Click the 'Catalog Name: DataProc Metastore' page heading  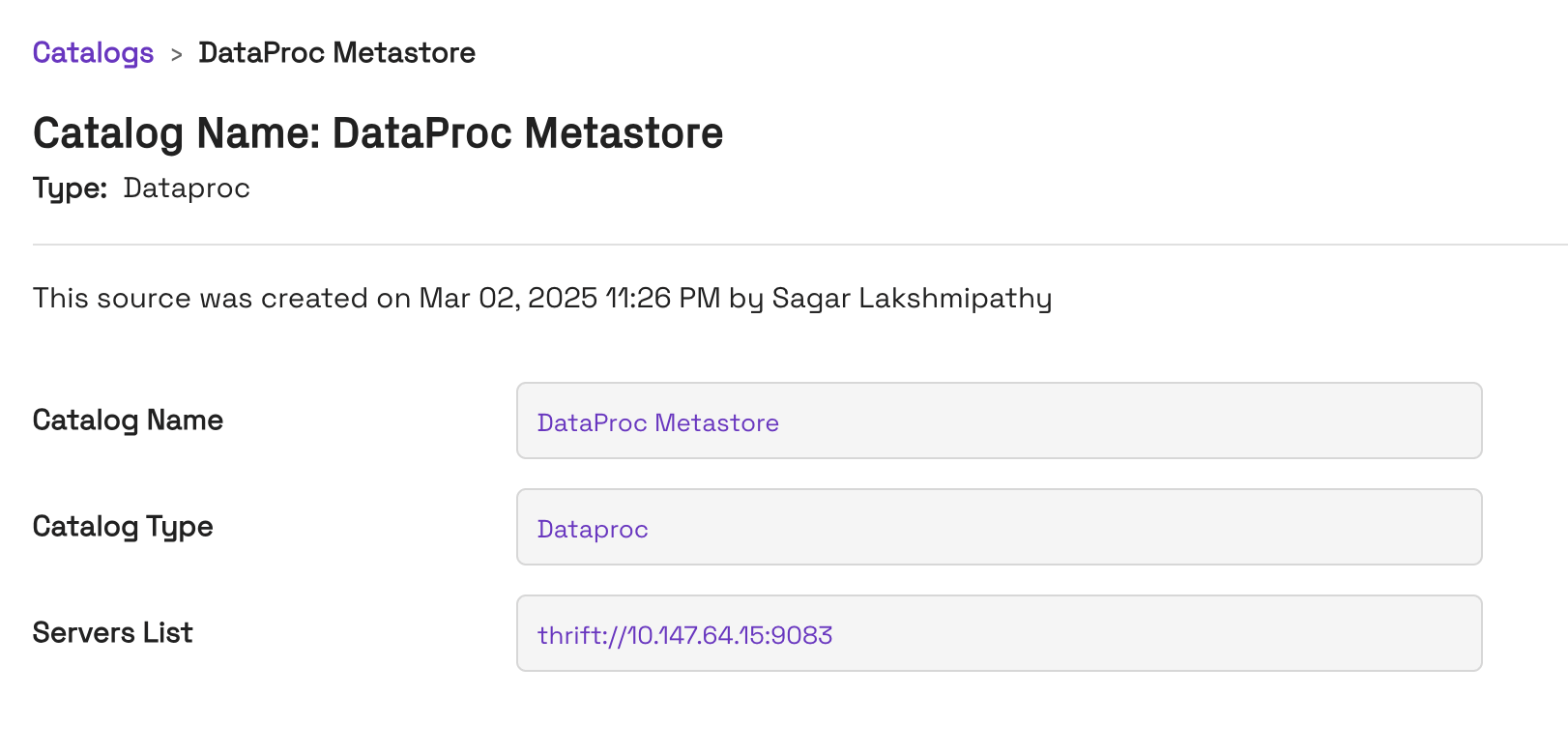(x=377, y=133)
